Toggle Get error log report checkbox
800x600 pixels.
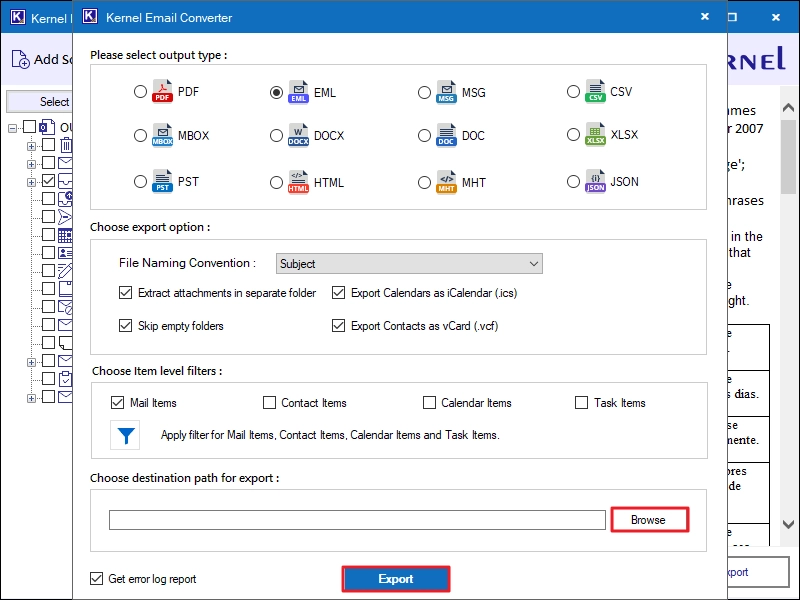(x=96, y=579)
